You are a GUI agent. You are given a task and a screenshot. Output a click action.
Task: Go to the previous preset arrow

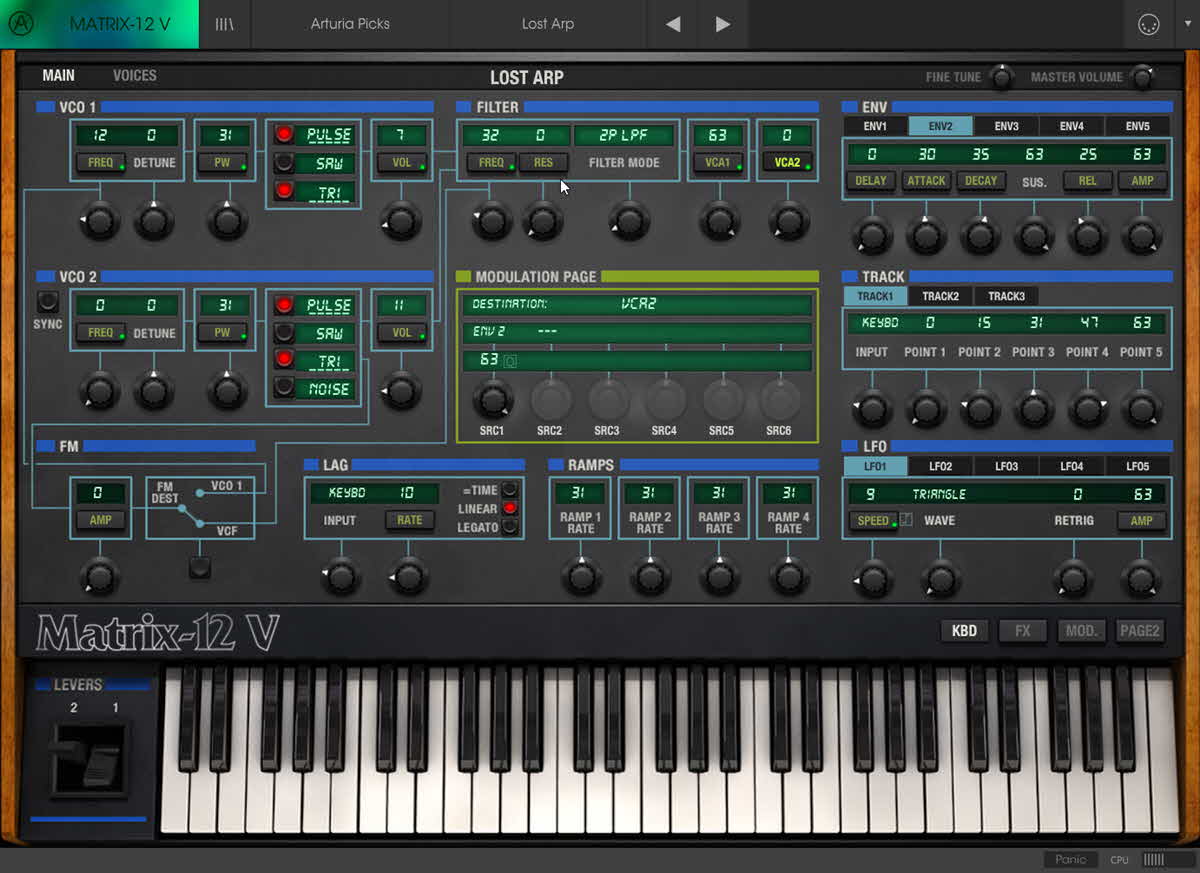pos(673,24)
